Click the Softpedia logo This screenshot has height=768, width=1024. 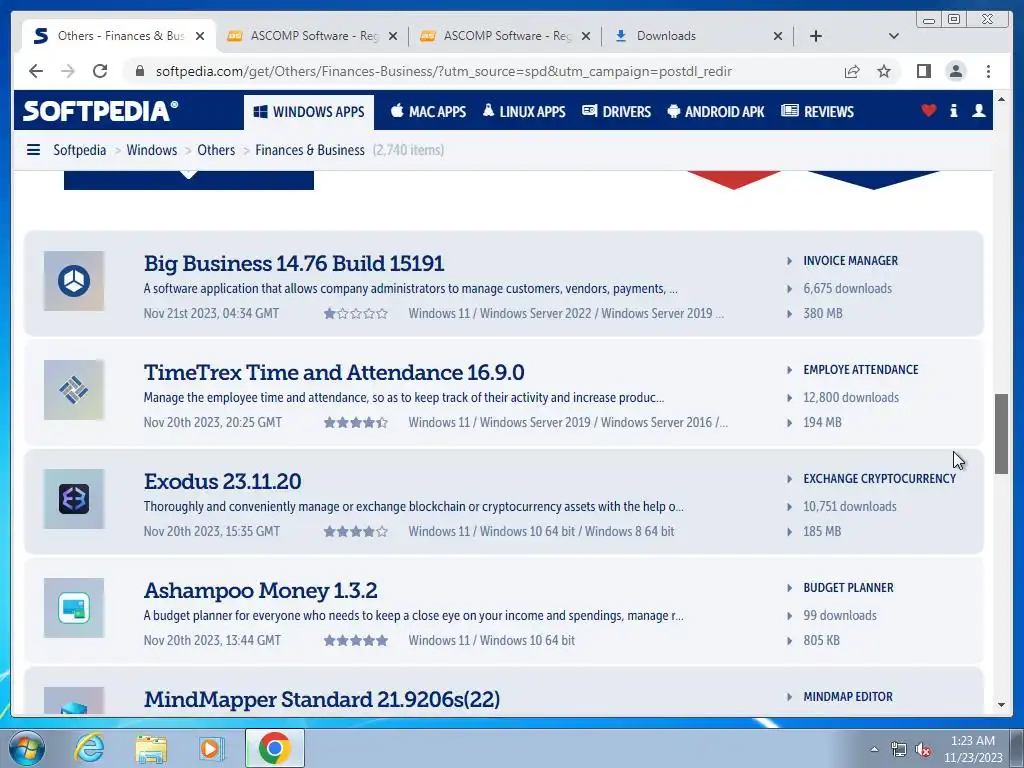[100, 111]
